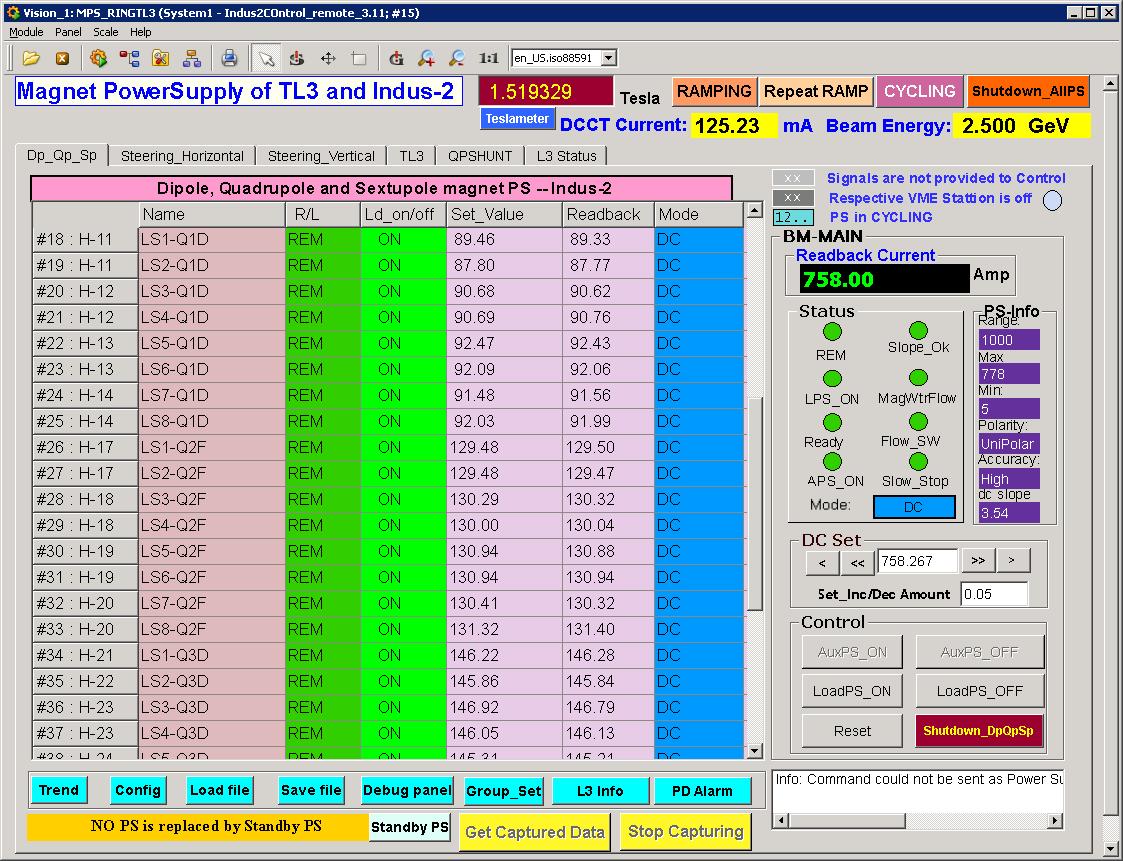Click the orange-blue hierarchy diagram icon
Screen dimensions: 1123x861
coord(192,59)
